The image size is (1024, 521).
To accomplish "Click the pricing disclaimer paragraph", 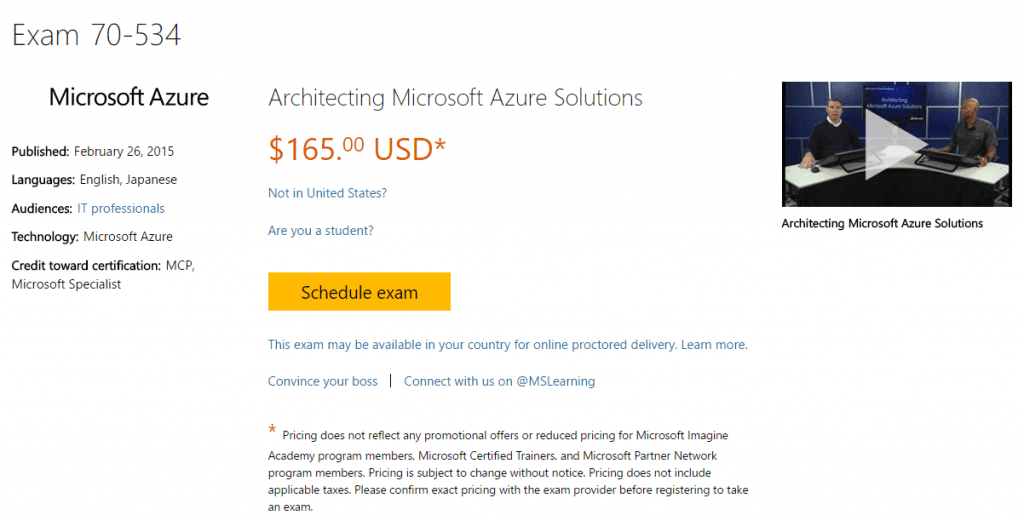I will pos(508,471).
